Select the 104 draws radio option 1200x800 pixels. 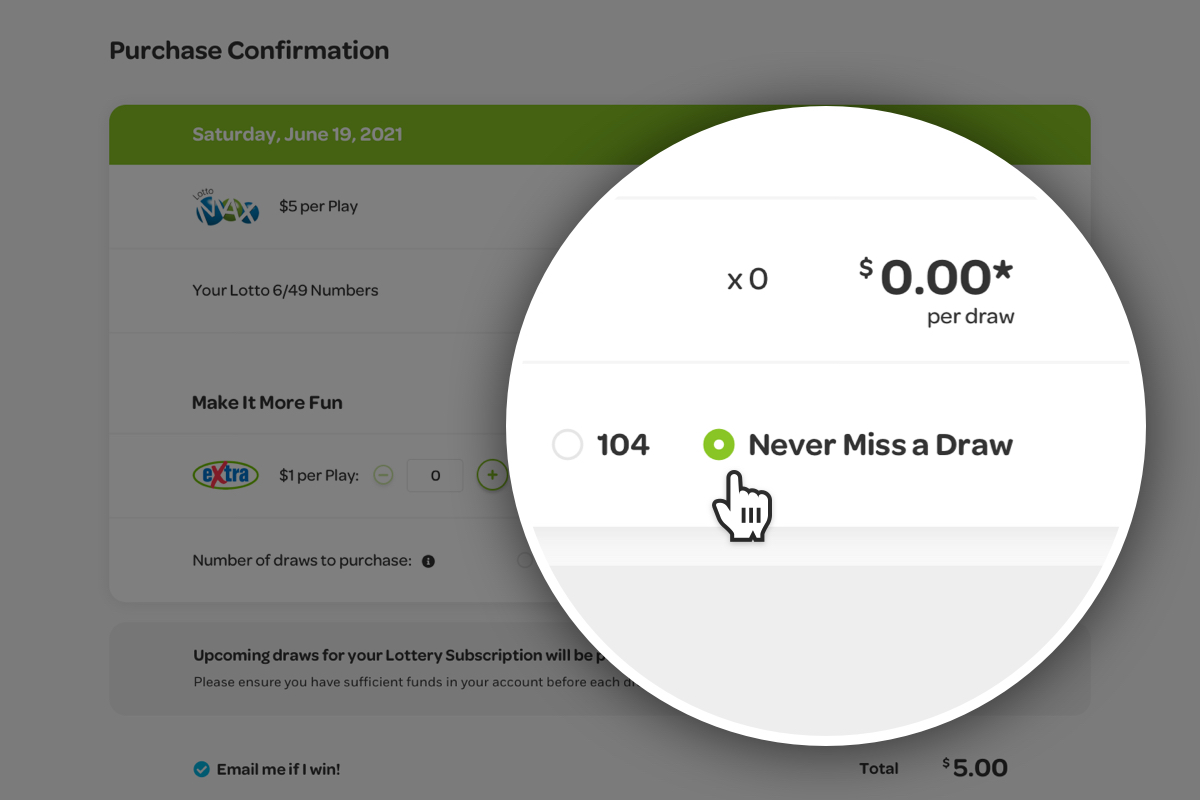click(x=568, y=445)
